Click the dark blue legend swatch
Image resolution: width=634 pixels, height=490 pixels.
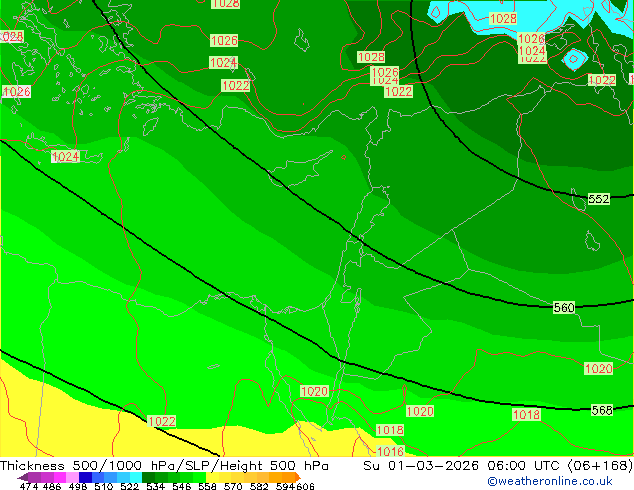(85, 477)
